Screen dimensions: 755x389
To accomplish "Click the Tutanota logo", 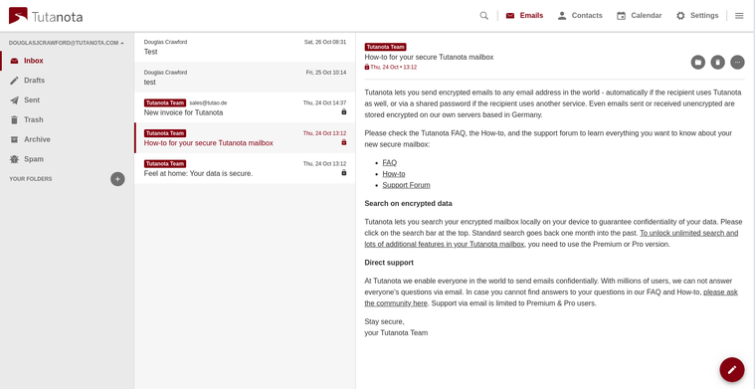I will click(x=46, y=16).
